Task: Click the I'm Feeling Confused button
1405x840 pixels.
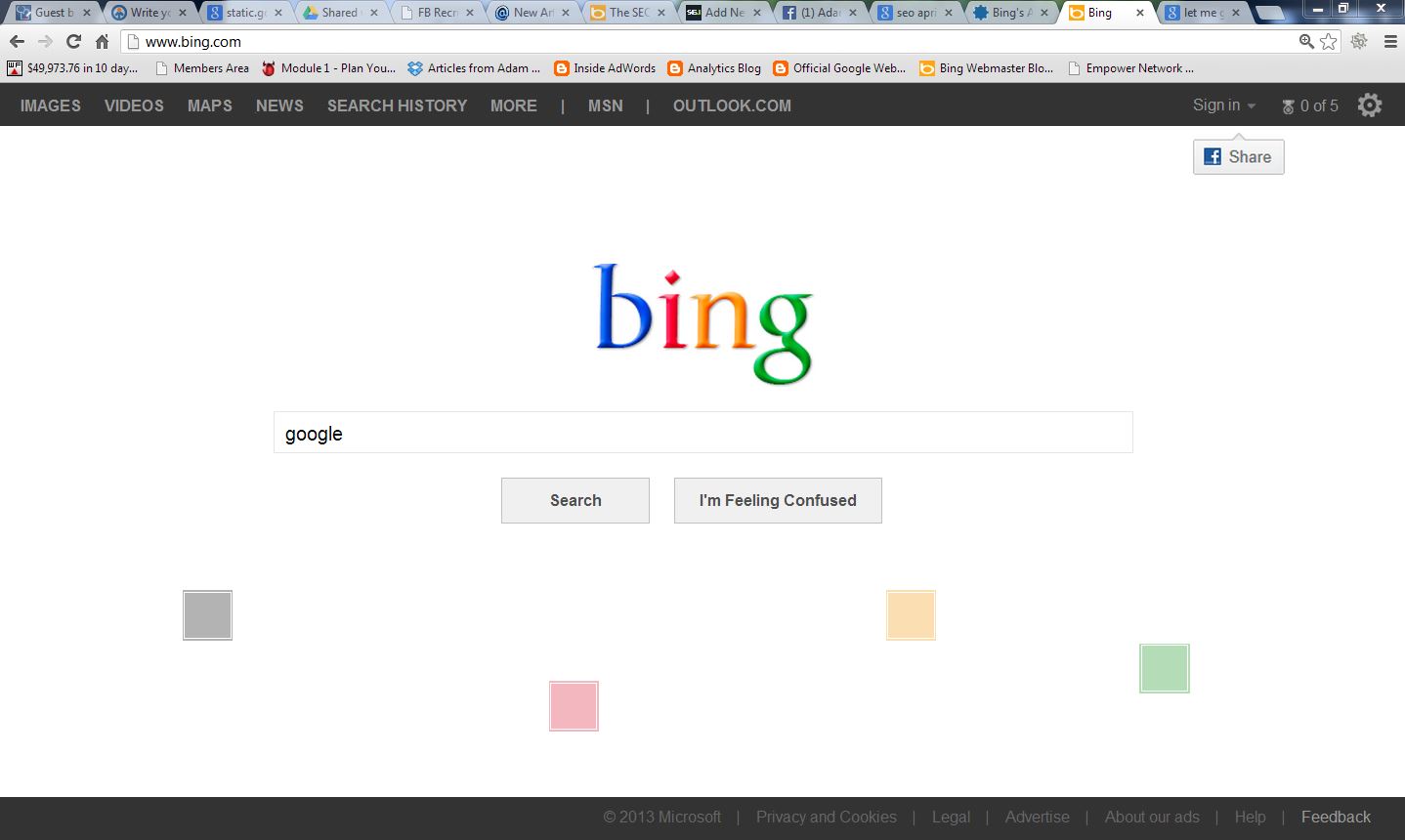Action: click(778, 500)
